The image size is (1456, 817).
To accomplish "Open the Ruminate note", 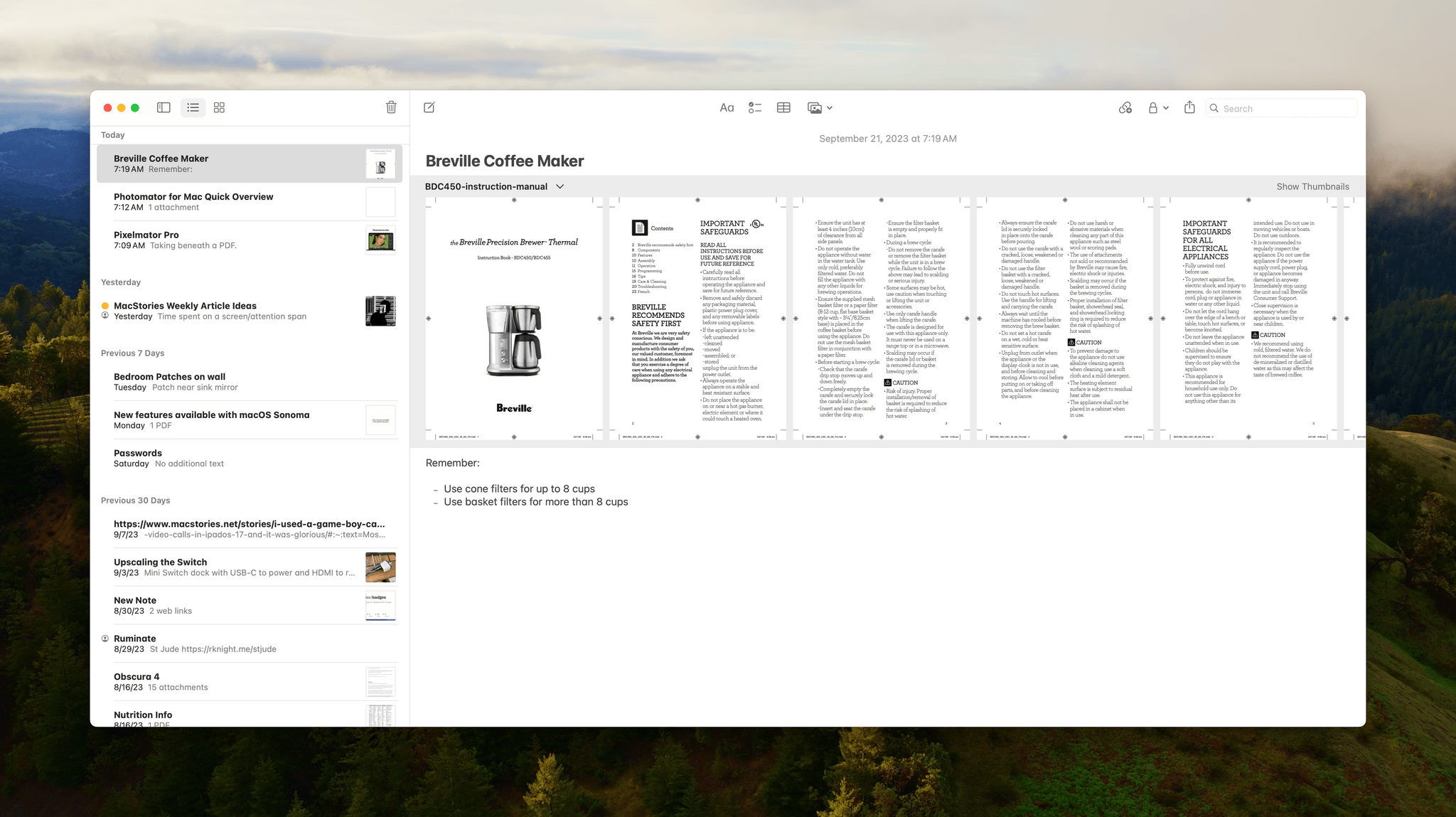I will [250, 644].
